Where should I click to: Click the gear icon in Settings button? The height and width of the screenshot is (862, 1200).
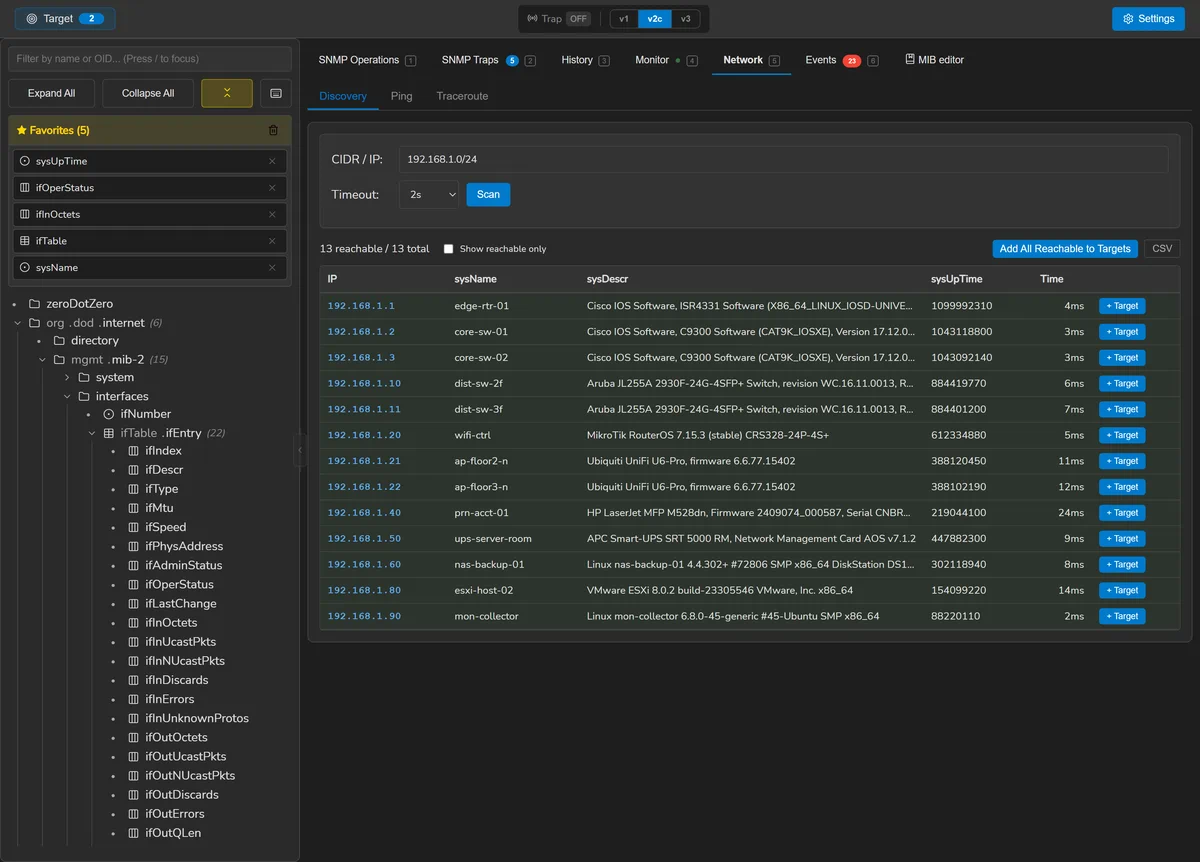pos(1128,19)
